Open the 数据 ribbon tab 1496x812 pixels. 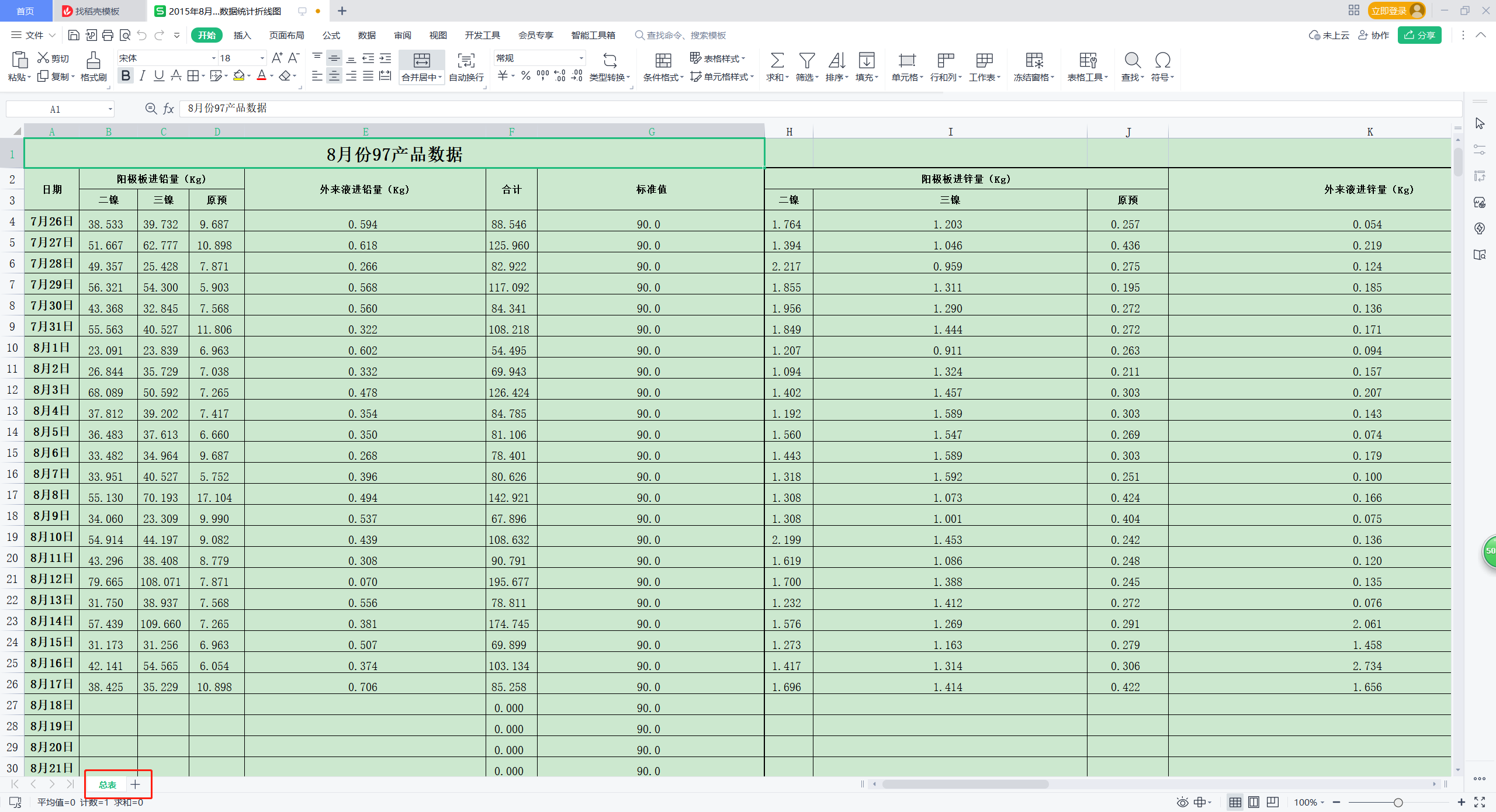coord(366,35)
